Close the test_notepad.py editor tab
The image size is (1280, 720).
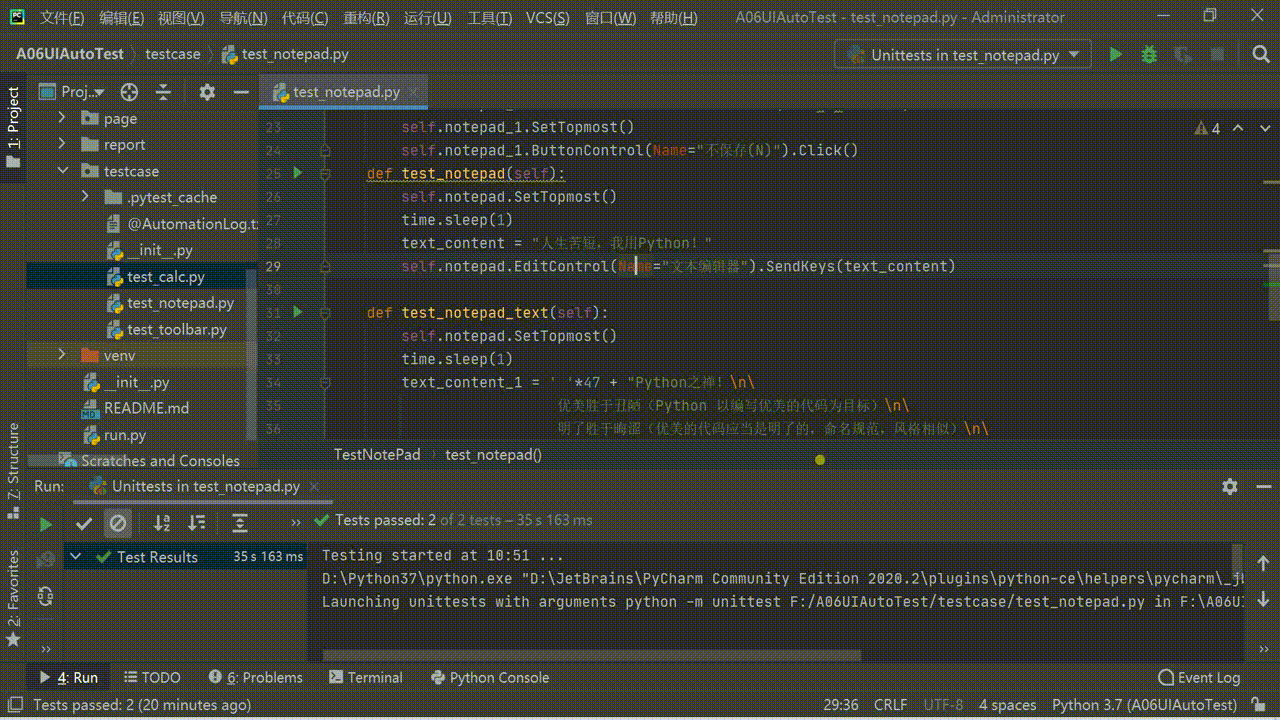(415, 92)
